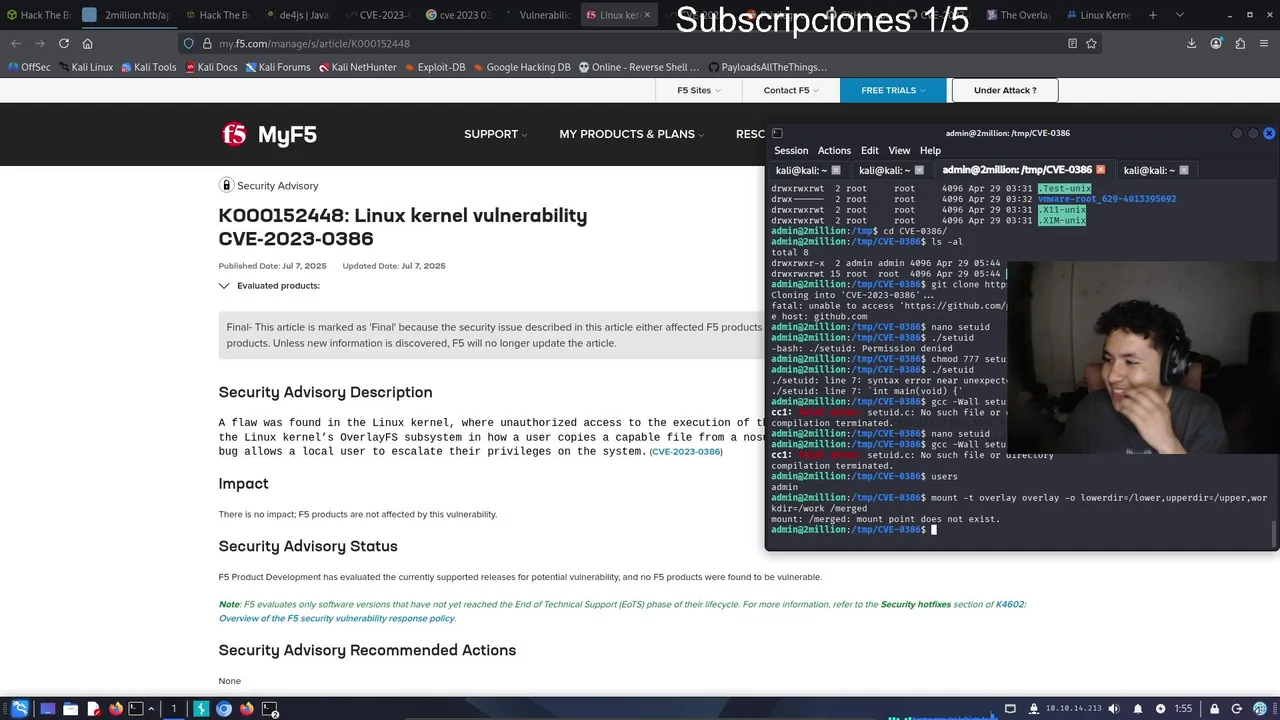Open the file manager in the taskbar

70,709
